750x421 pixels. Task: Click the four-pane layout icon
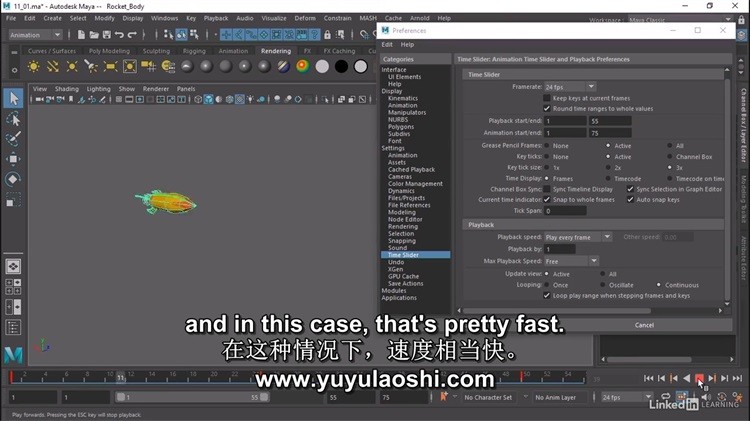13,287
